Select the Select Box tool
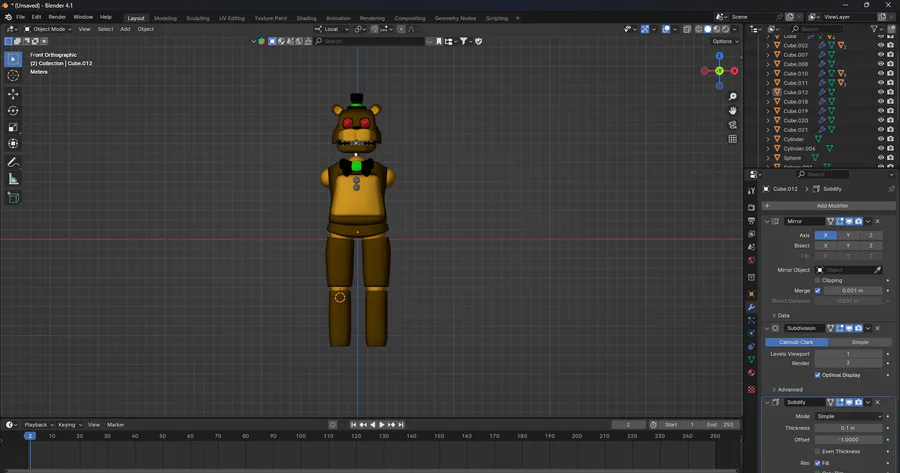Screen dimensions: 900x473 click(x=13, y=59)
